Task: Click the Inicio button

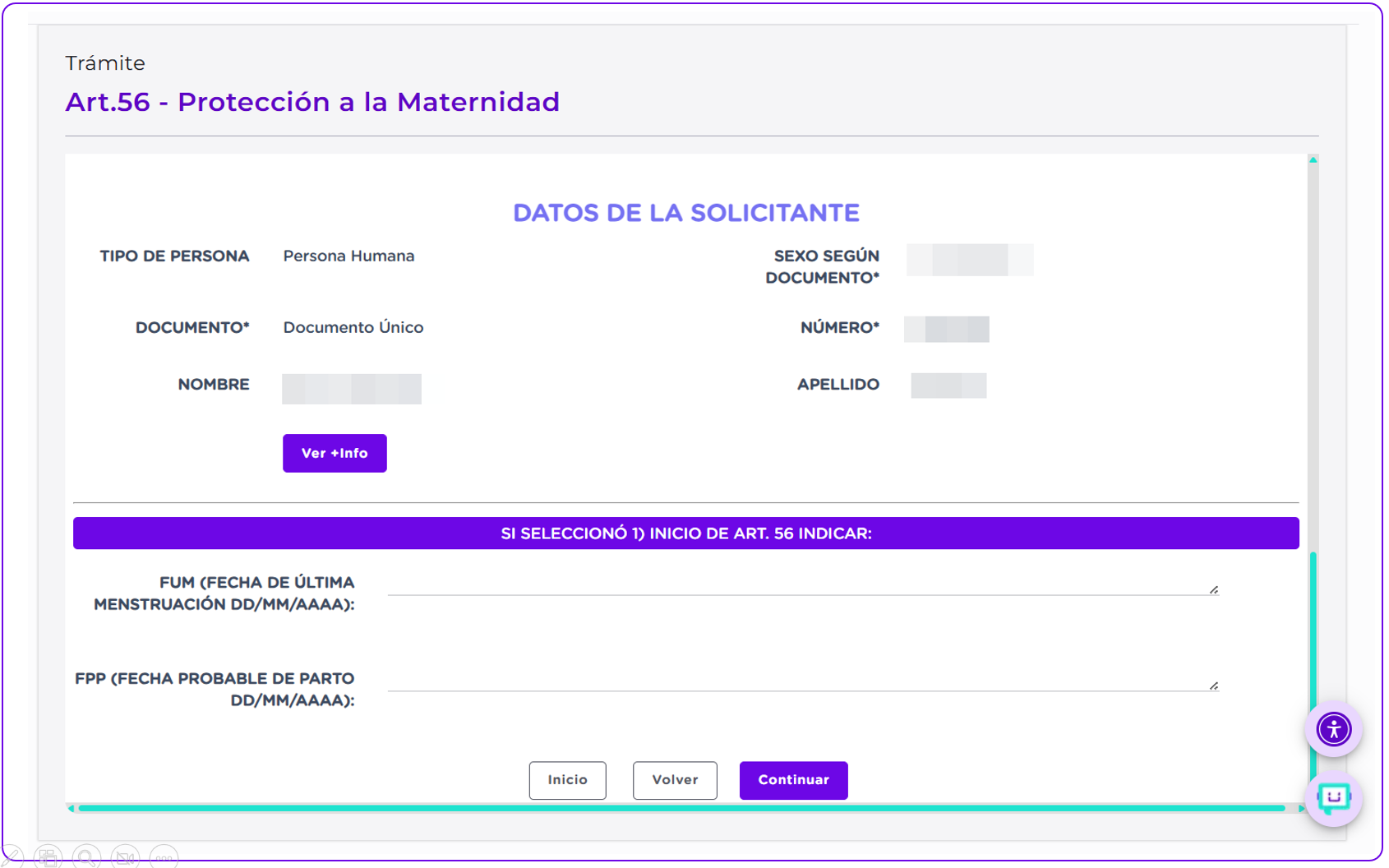Action: pyautogui.click(x=567, y=780)
